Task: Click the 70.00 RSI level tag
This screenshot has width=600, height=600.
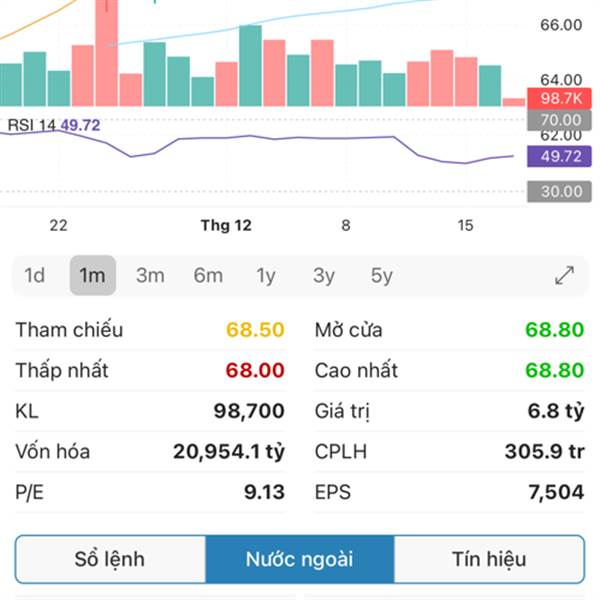Action: coord(559,120)
